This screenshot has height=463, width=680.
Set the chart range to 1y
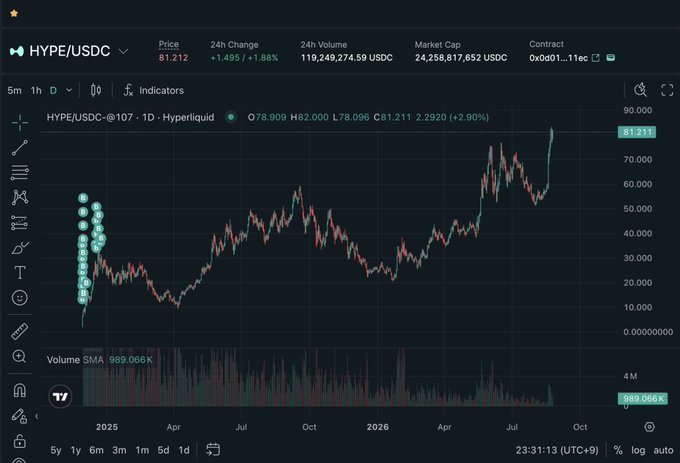(x=76, y=450)
